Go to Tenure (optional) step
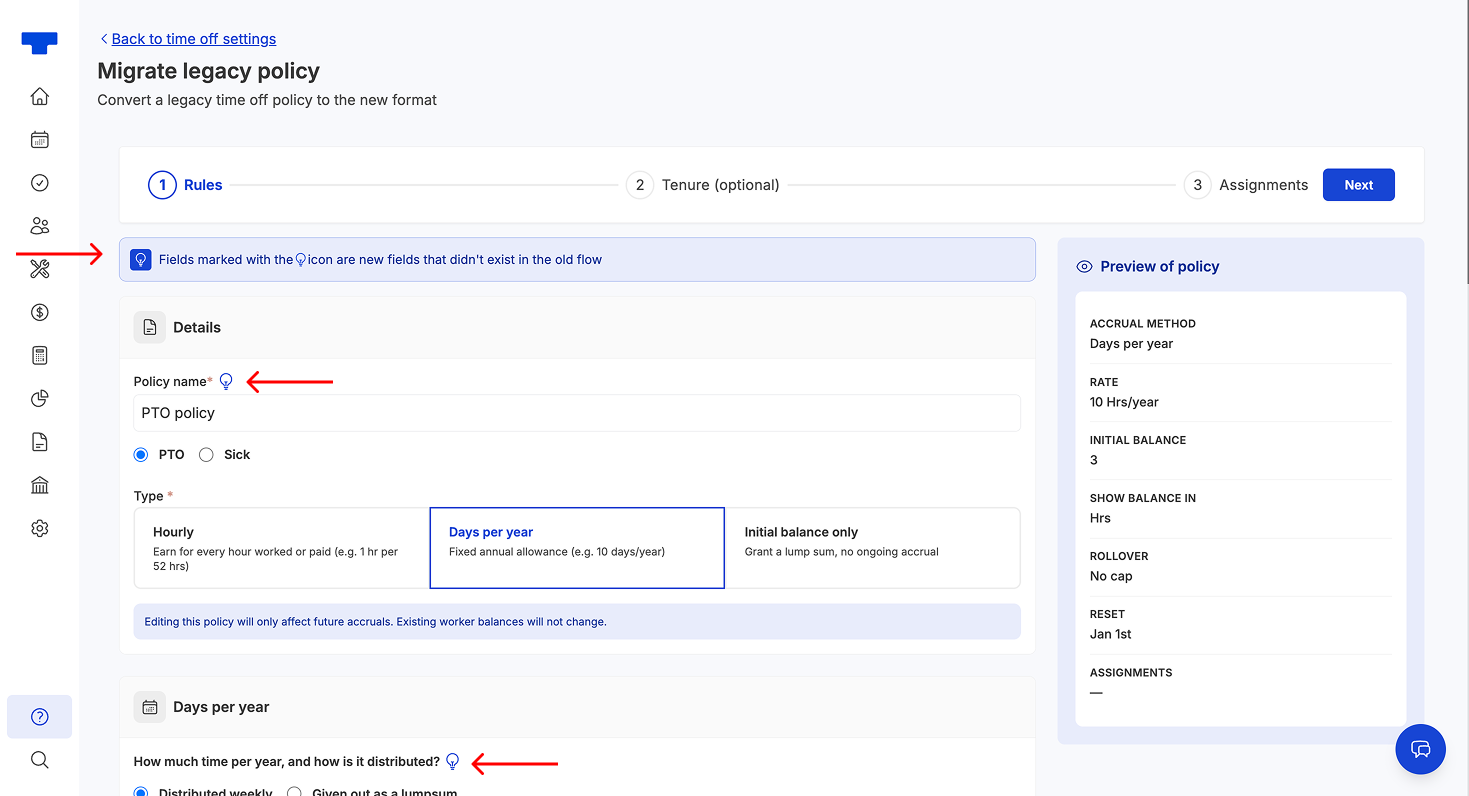The width and height of the screenshot is (1469, 796). 703,185
